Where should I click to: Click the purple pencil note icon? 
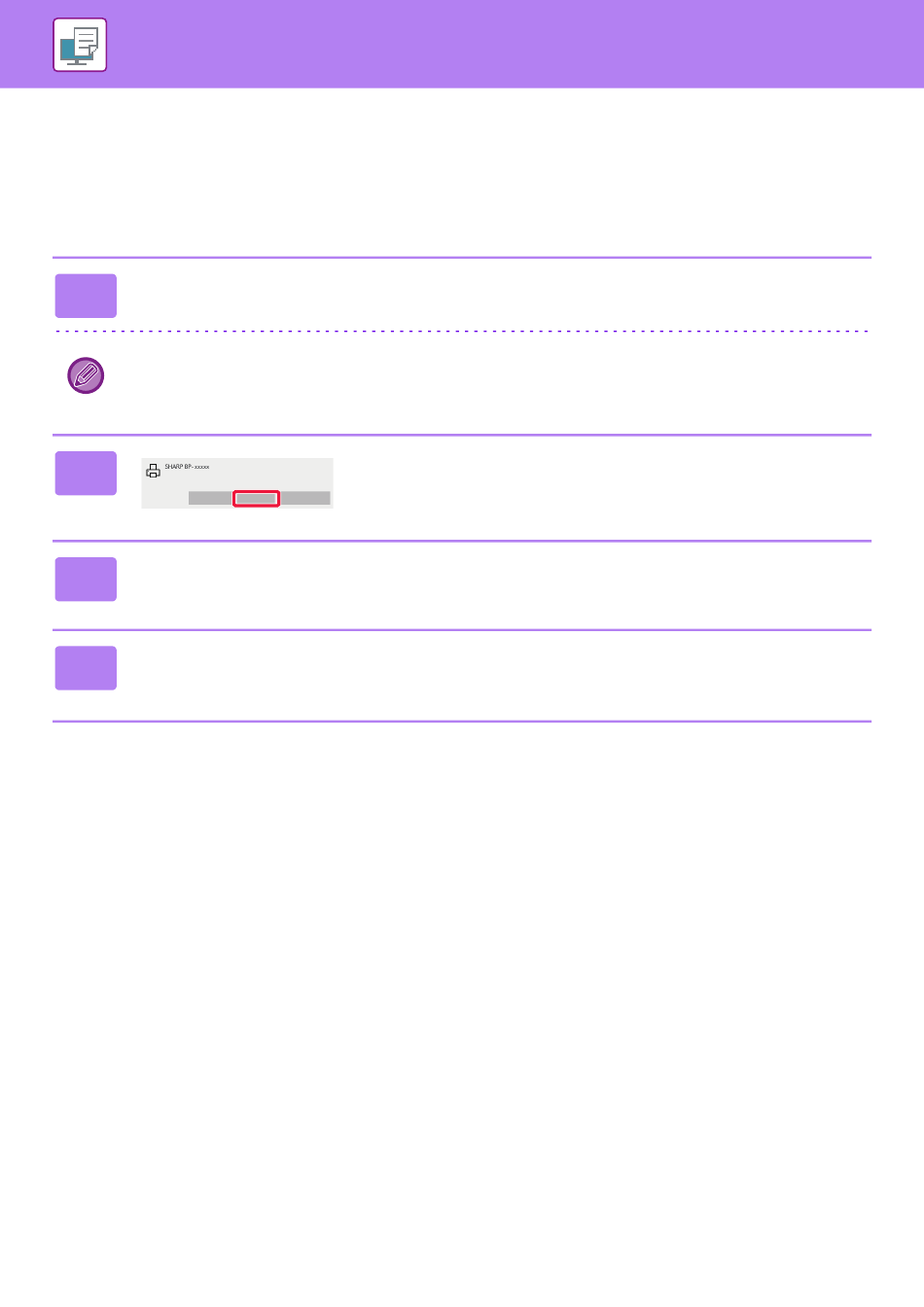(86, 375)
